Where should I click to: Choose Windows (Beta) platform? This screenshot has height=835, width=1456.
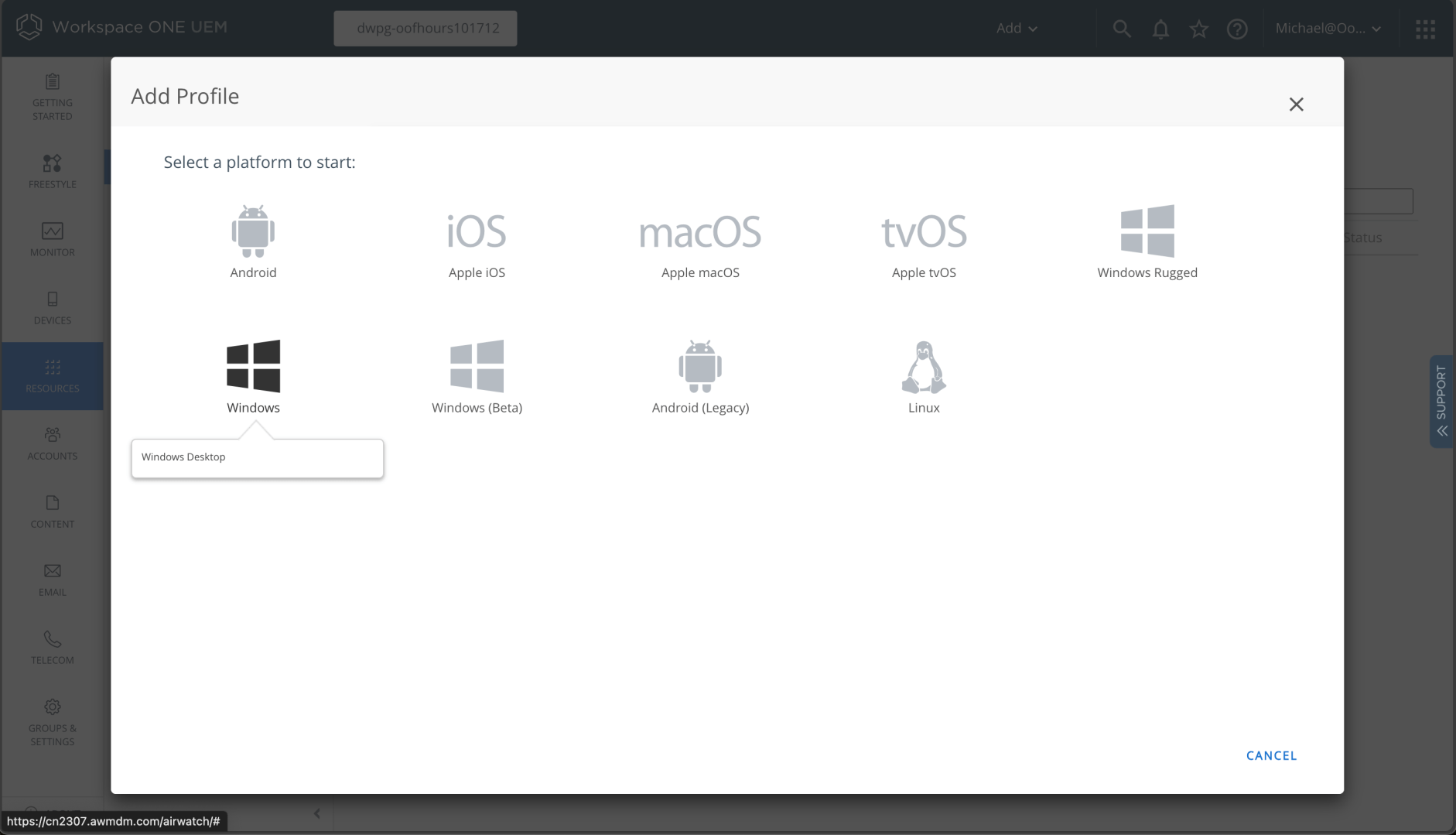pos(477,367)
